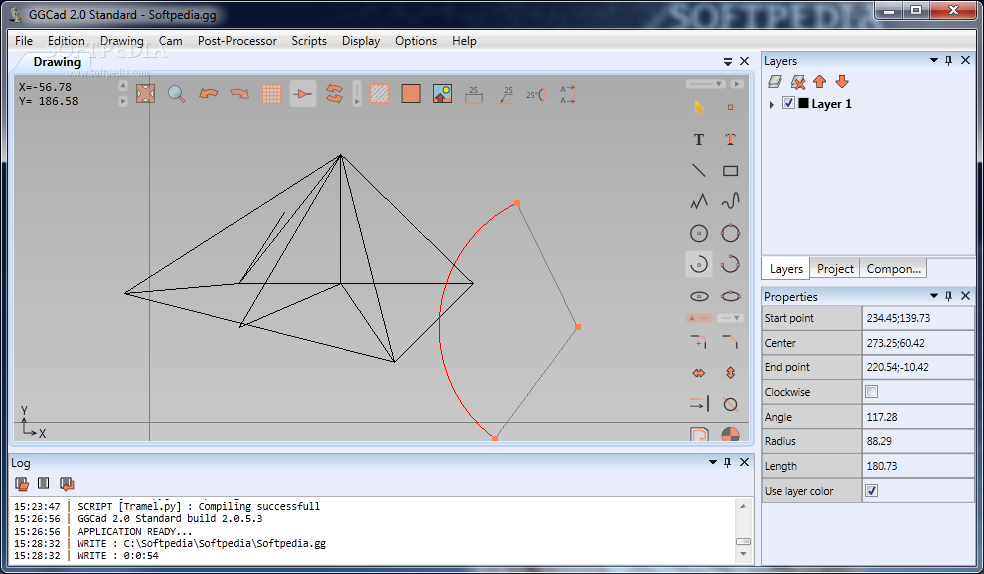The width and height of the screenshot is (984, 574).
Task: Select the Ellipse by points tool
Action: (x=730, y=296)
